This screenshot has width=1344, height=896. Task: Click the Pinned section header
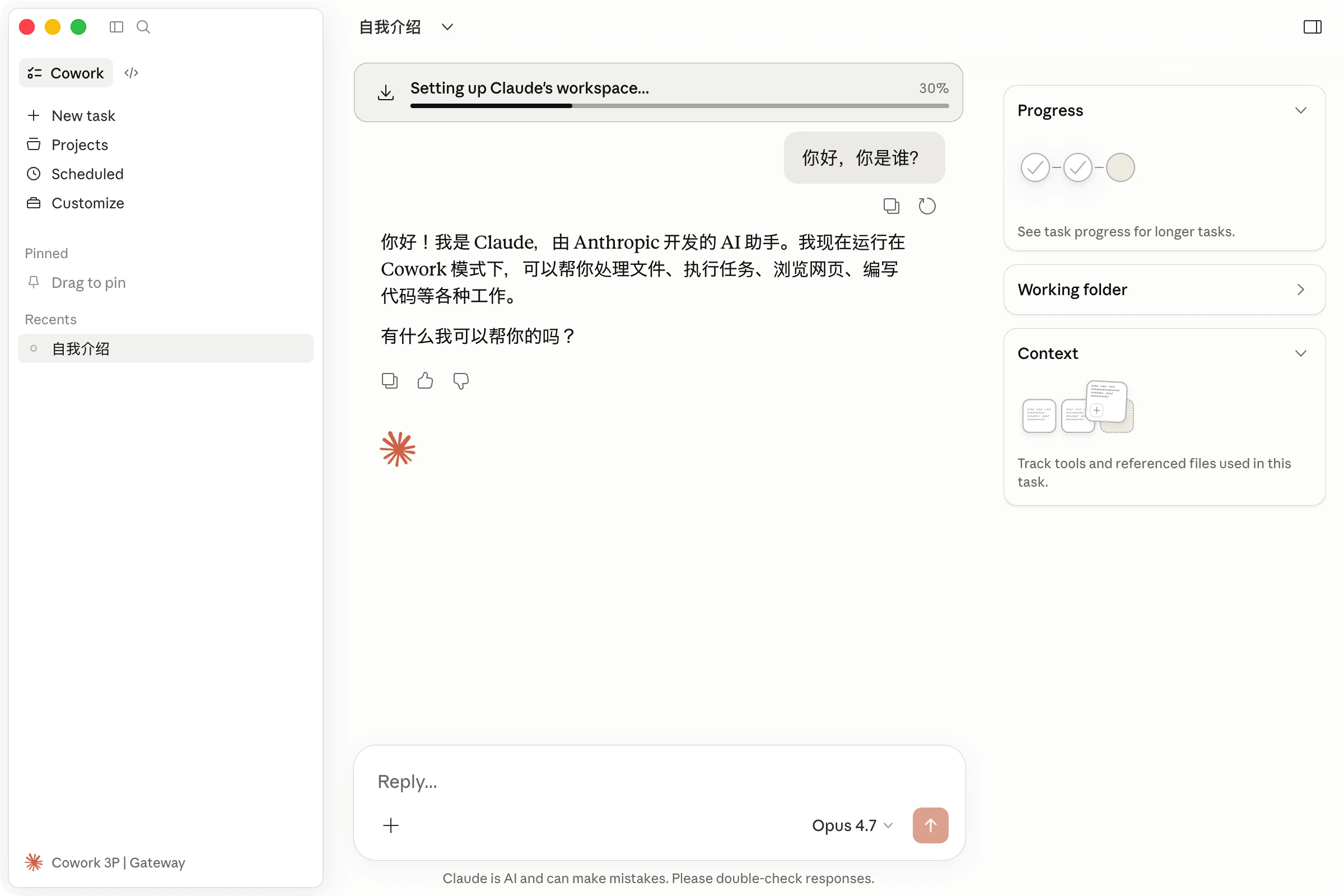coord(46,253)
